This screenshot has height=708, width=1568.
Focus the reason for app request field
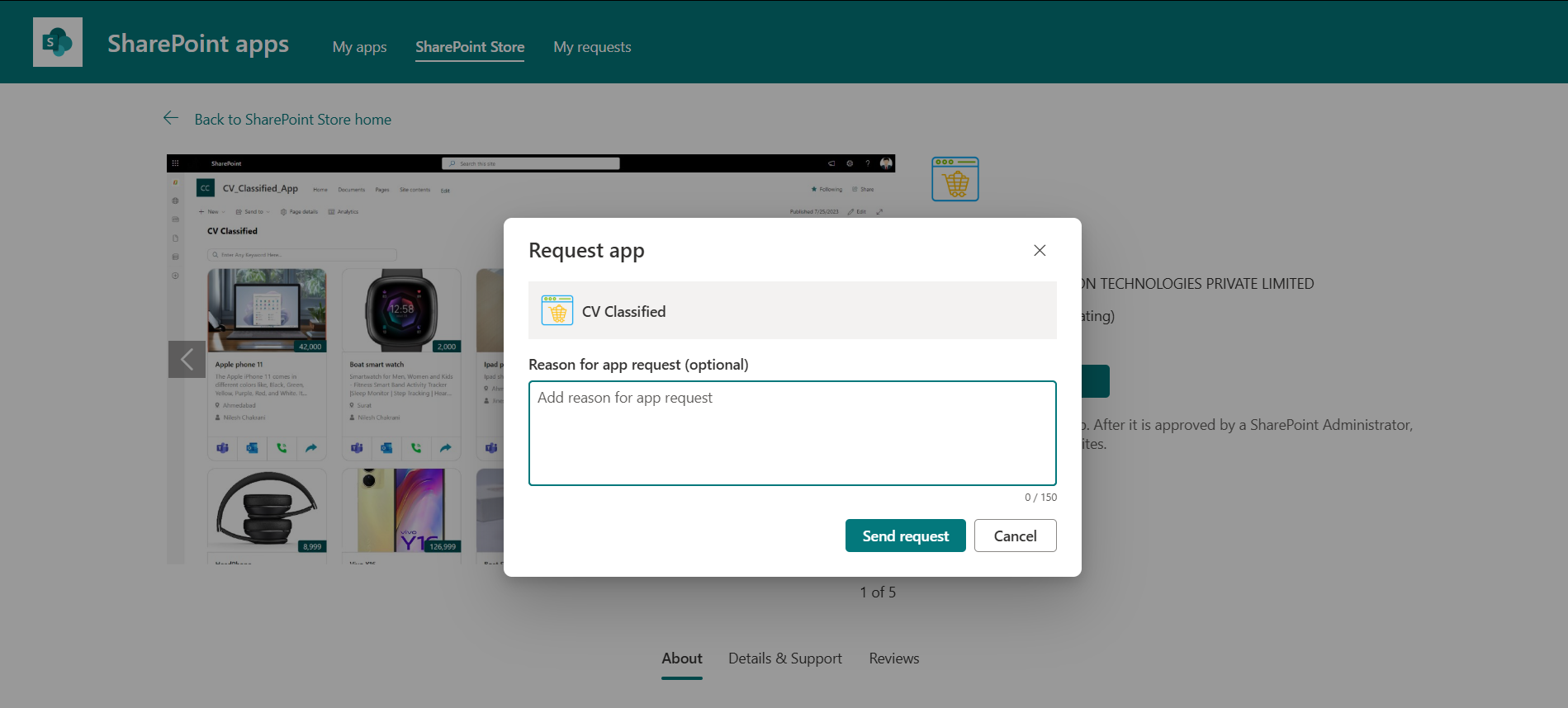pos(793,433)
